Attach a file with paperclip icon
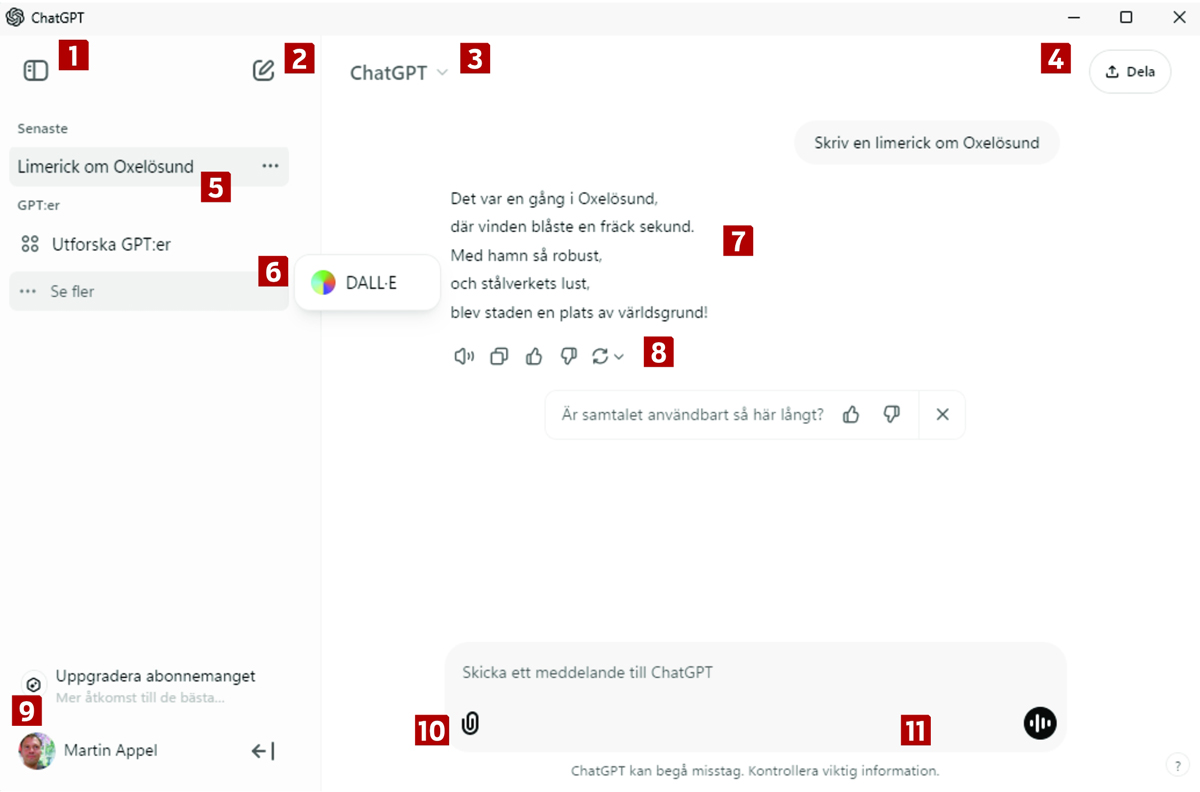The image size is (1200, 792). 470,723
